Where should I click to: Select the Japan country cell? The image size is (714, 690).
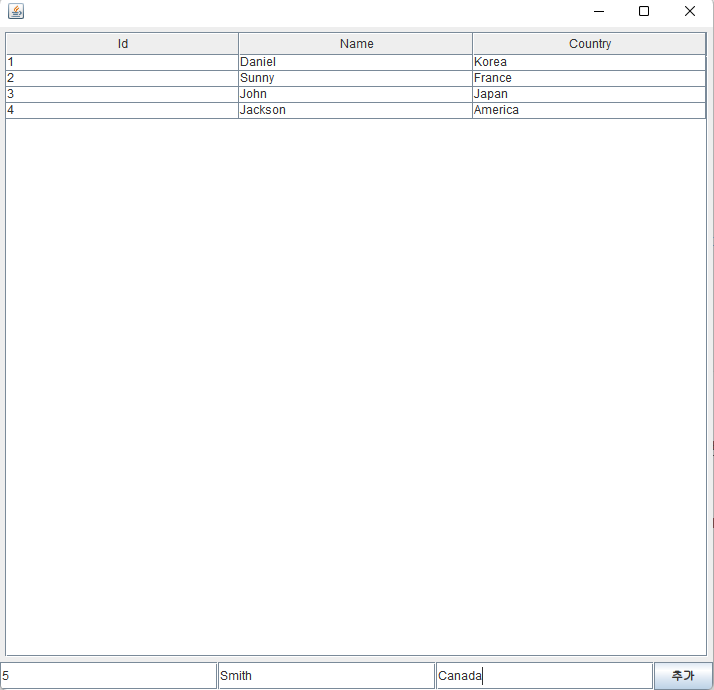[x=589, y=94]
